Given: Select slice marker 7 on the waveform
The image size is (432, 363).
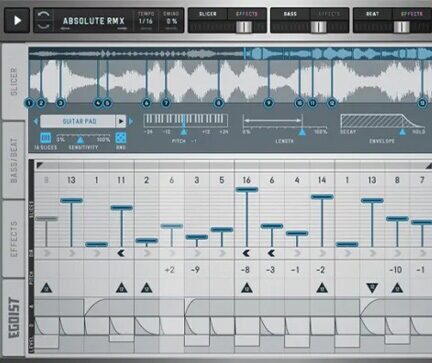Looking at the screenshot, I should tap(166, 103).
